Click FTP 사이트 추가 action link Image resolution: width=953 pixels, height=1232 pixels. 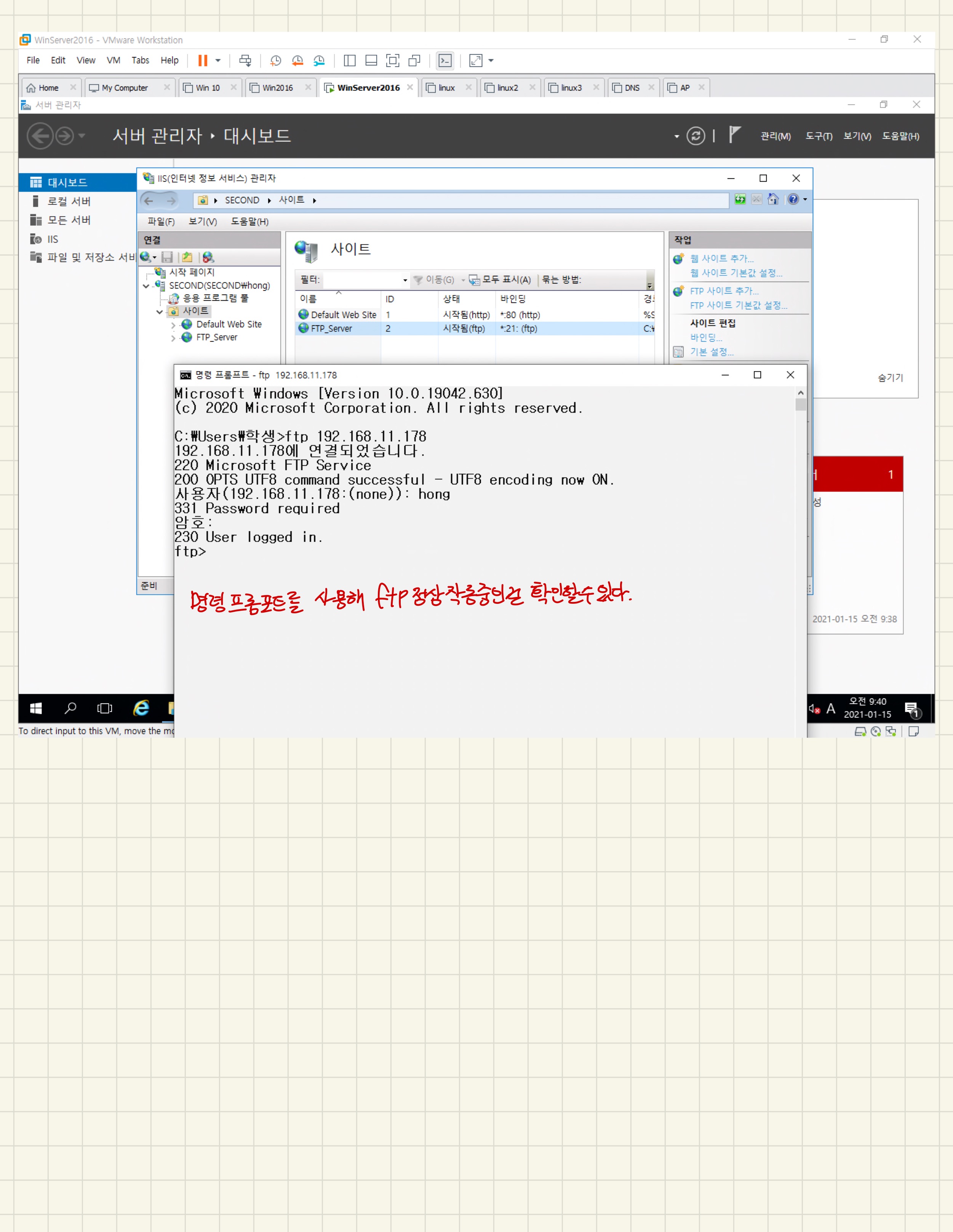724,291
